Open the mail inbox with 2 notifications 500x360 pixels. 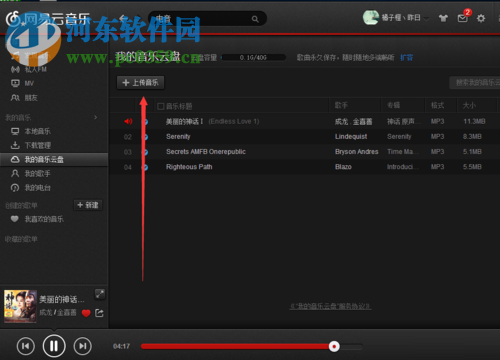[x=463, y=18]
